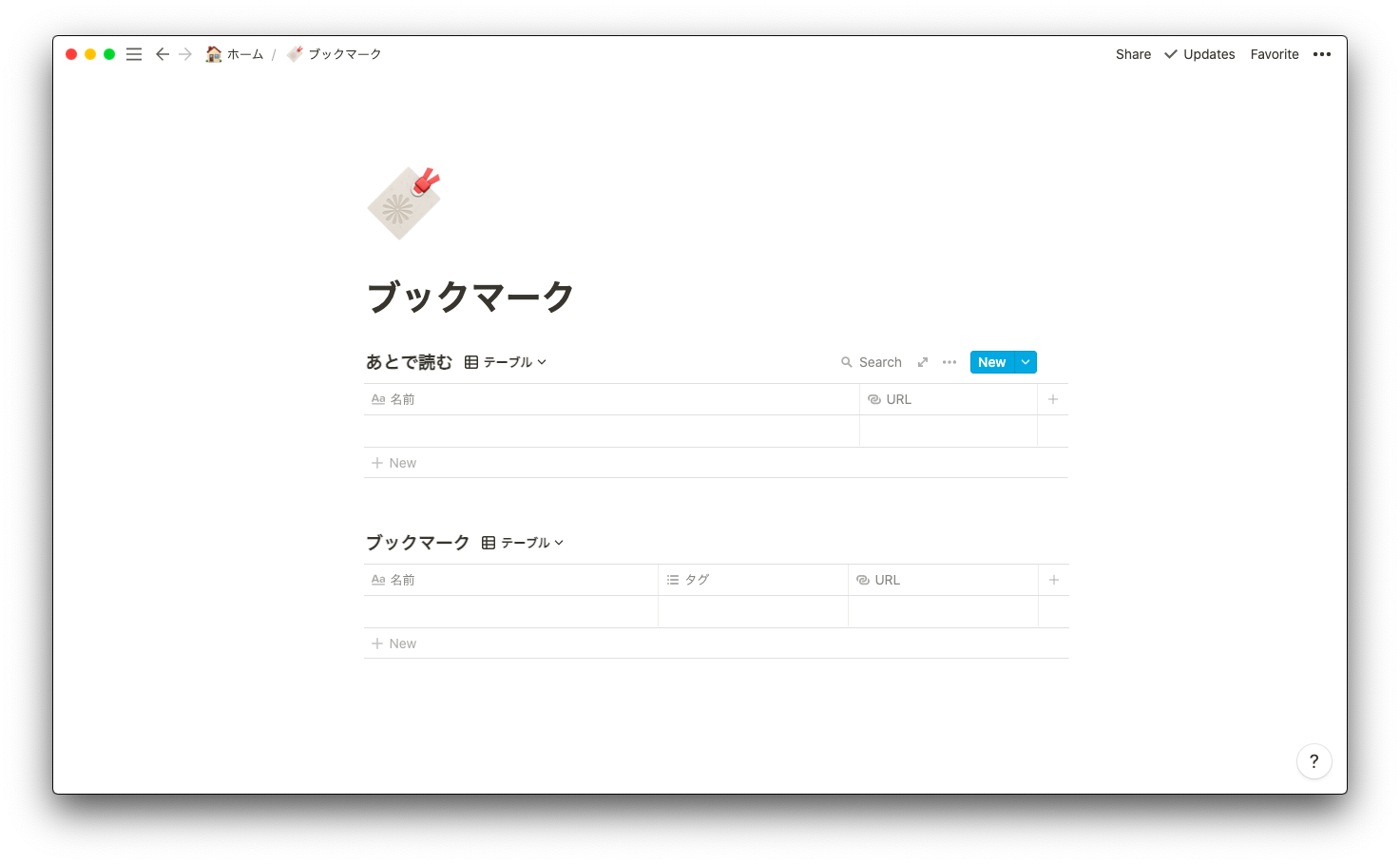1400x864 pixels.
Task: Click the empty 名前 cell in あとで読む
Action: tap(611, 432)
